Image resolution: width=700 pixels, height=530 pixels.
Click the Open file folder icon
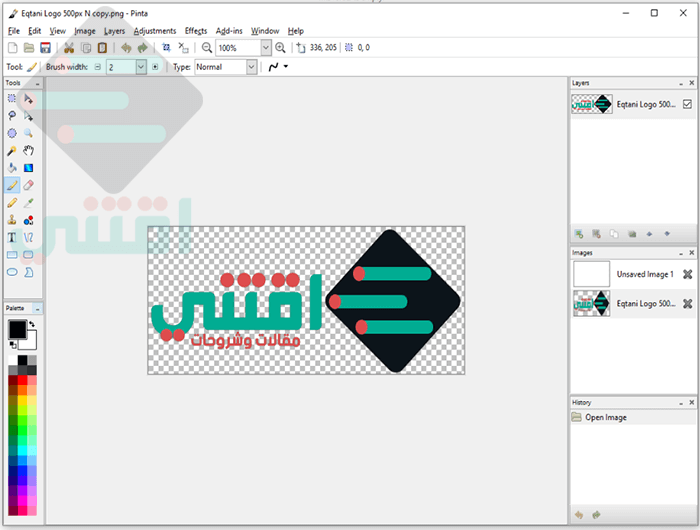(29, 48)
